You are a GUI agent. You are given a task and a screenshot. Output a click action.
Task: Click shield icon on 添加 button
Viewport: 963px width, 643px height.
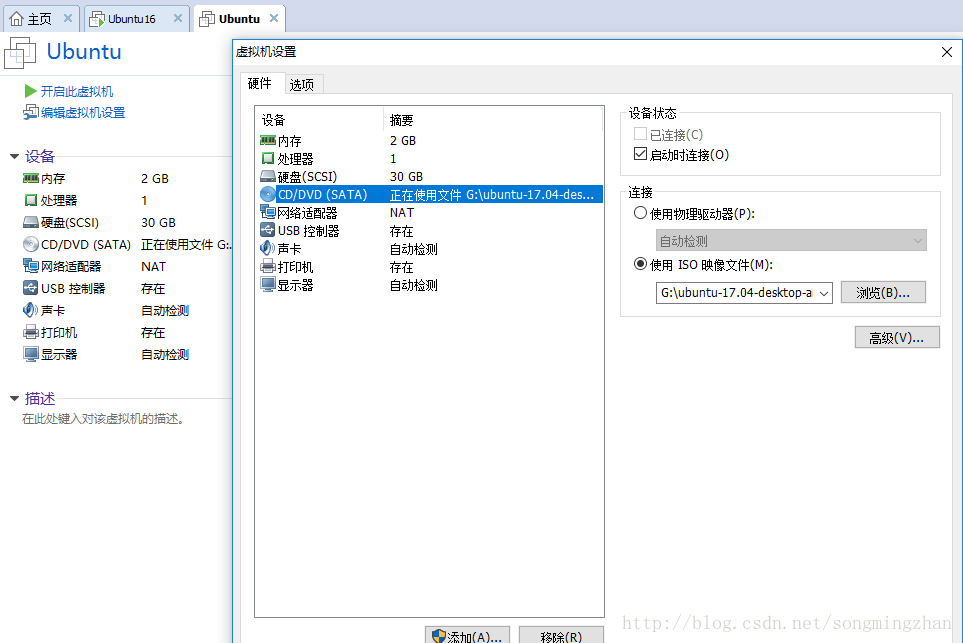point(439,636)
